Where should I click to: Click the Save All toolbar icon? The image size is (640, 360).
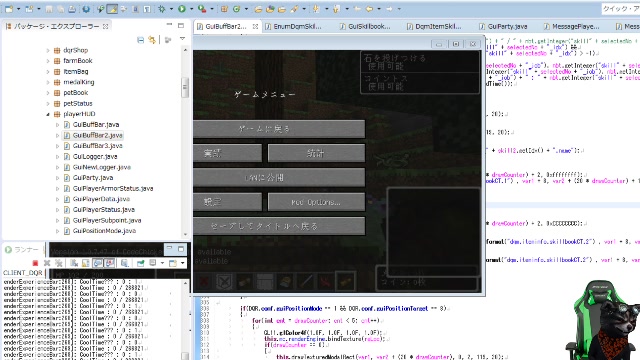[60, 9]
